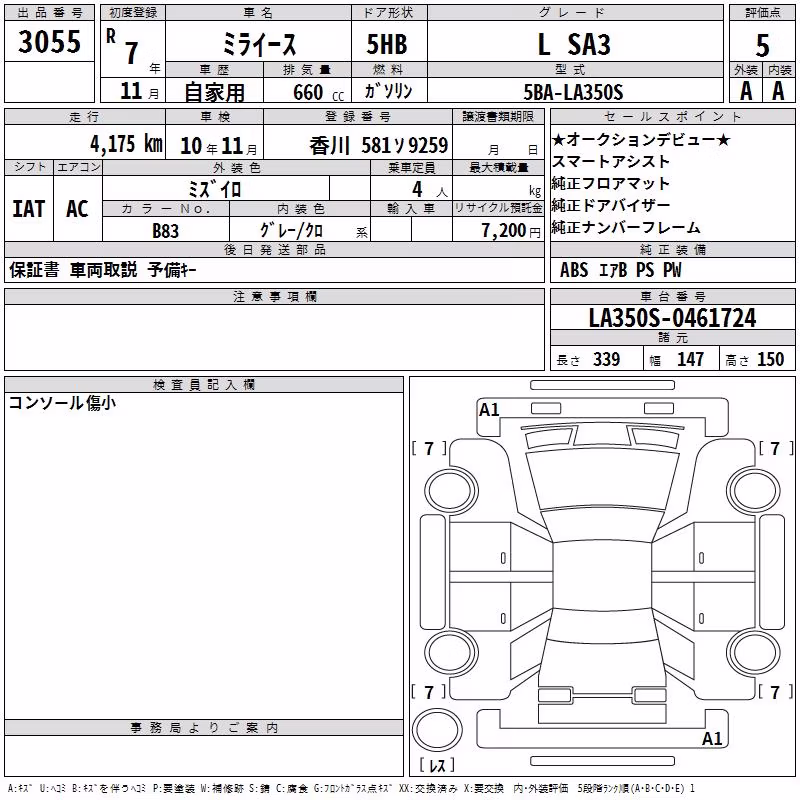The width and height of the screenshot is (800, 800).
Task: Select the width value 147
Action: pos(690,359)
